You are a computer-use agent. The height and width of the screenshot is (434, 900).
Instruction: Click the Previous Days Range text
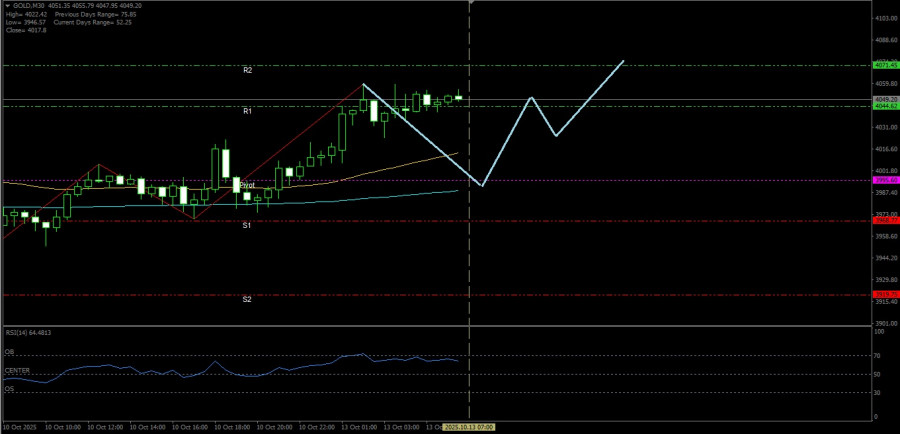pyautogui.click(x=83, y=14)
